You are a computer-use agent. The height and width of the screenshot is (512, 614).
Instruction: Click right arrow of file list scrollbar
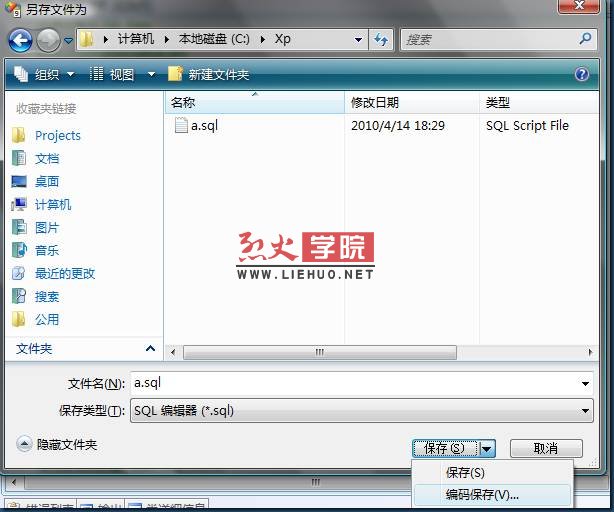[x=590, y=352]
